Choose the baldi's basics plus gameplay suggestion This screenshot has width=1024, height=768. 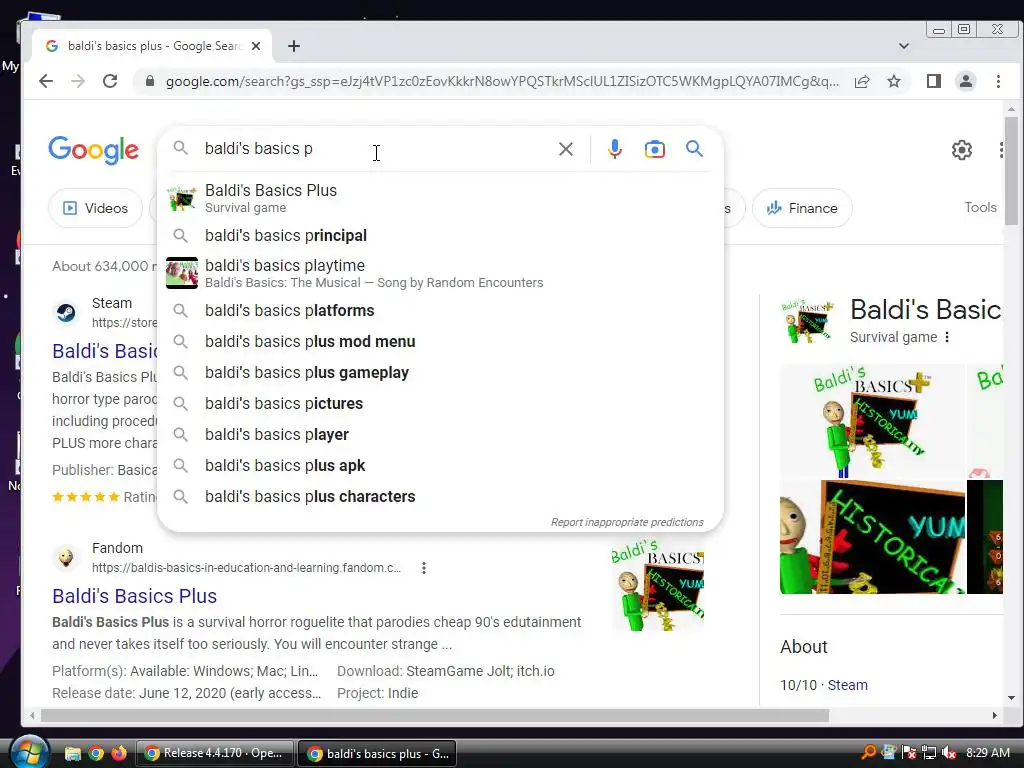[x=440, y=372]
